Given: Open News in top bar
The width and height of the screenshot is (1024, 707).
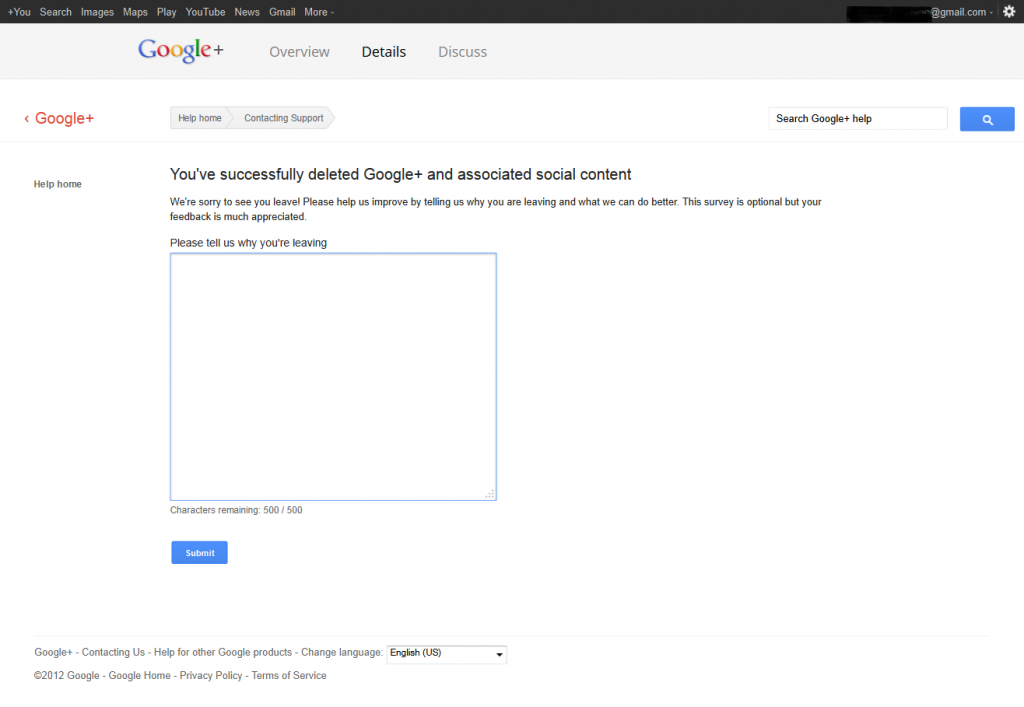Looking at the screenshot, I should [247, 12].
